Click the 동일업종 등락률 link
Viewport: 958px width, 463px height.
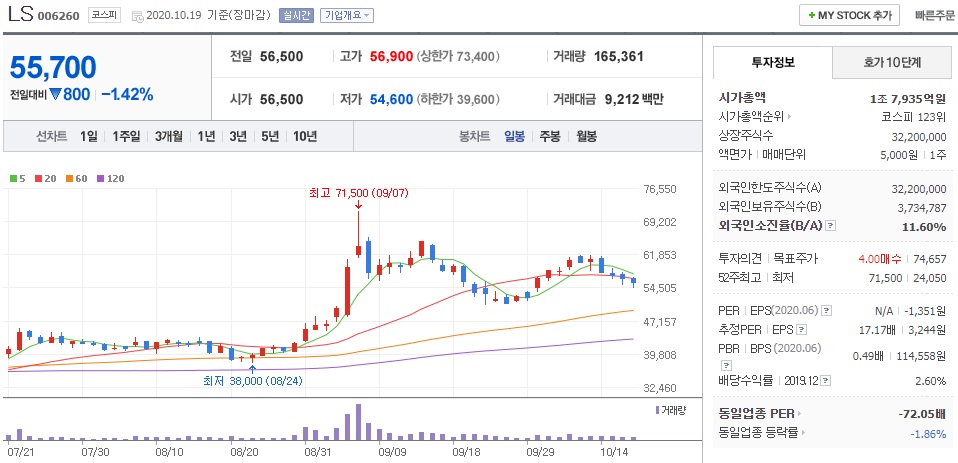[759, 432]
